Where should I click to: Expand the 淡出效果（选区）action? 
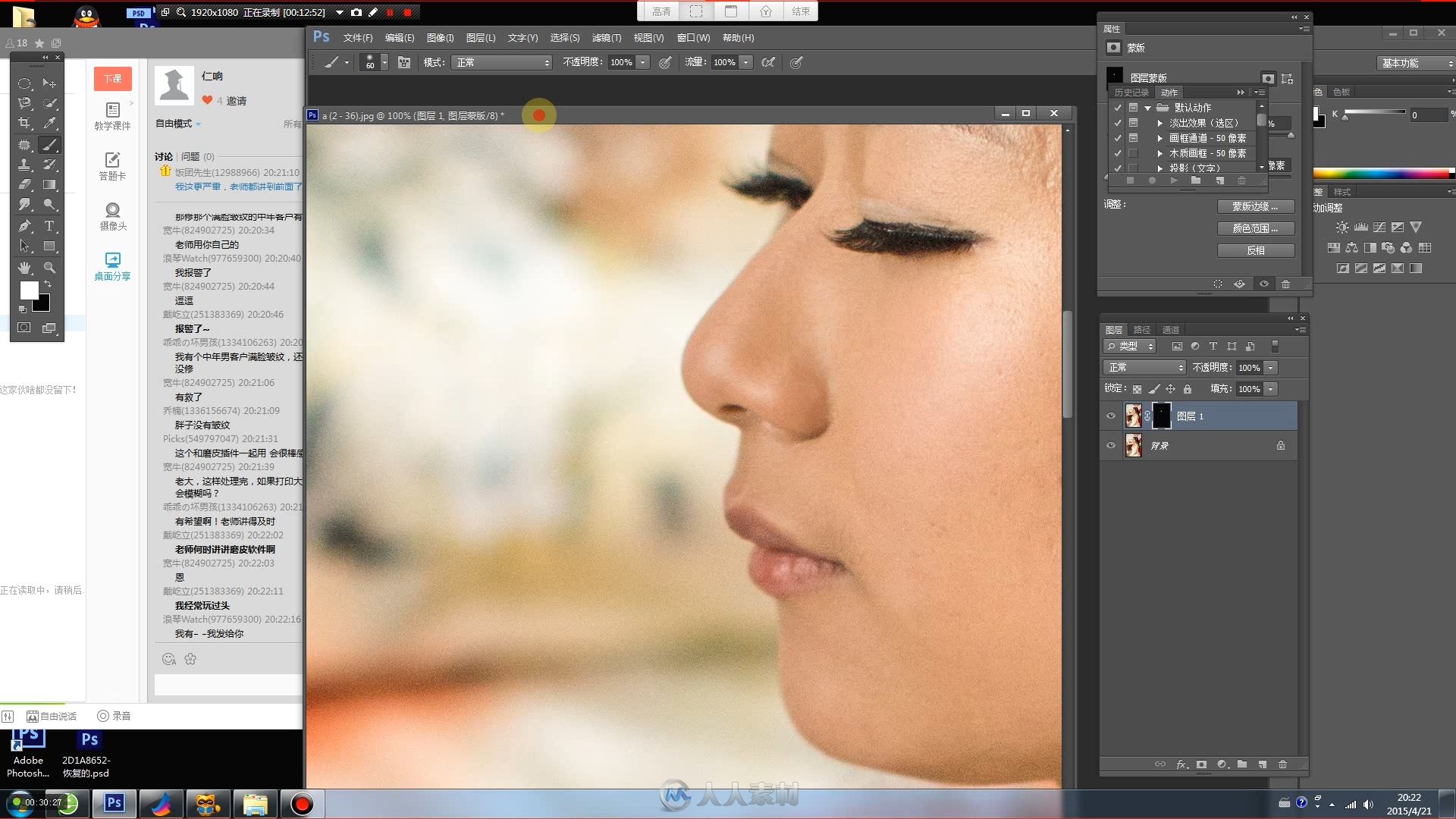[x=1159, y=123]
